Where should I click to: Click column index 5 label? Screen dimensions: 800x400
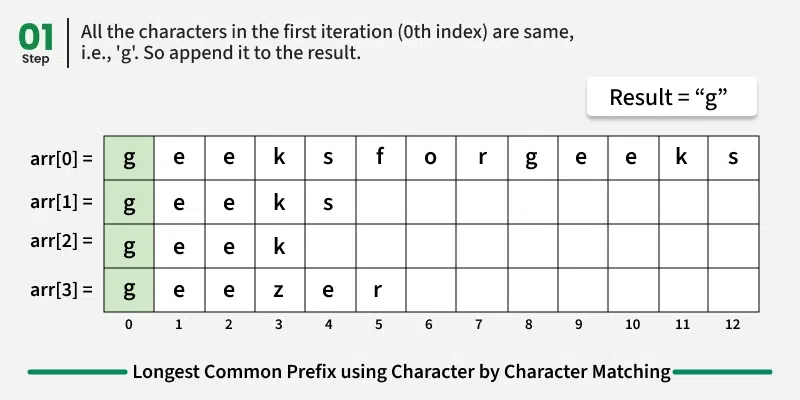(x=380, y=325)
